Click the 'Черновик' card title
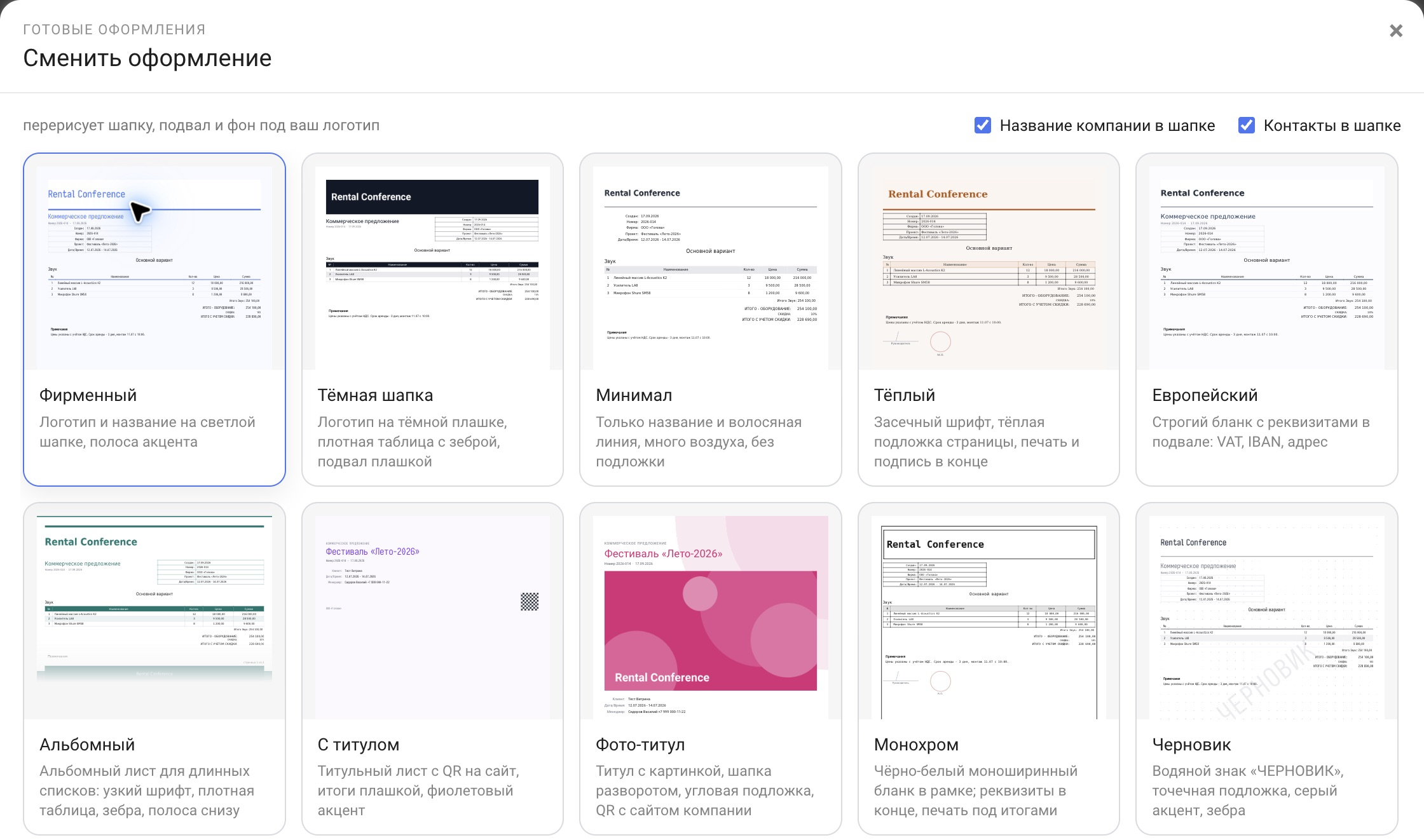This screenshot has height=840, width=1424. (x=1191, y=745)
